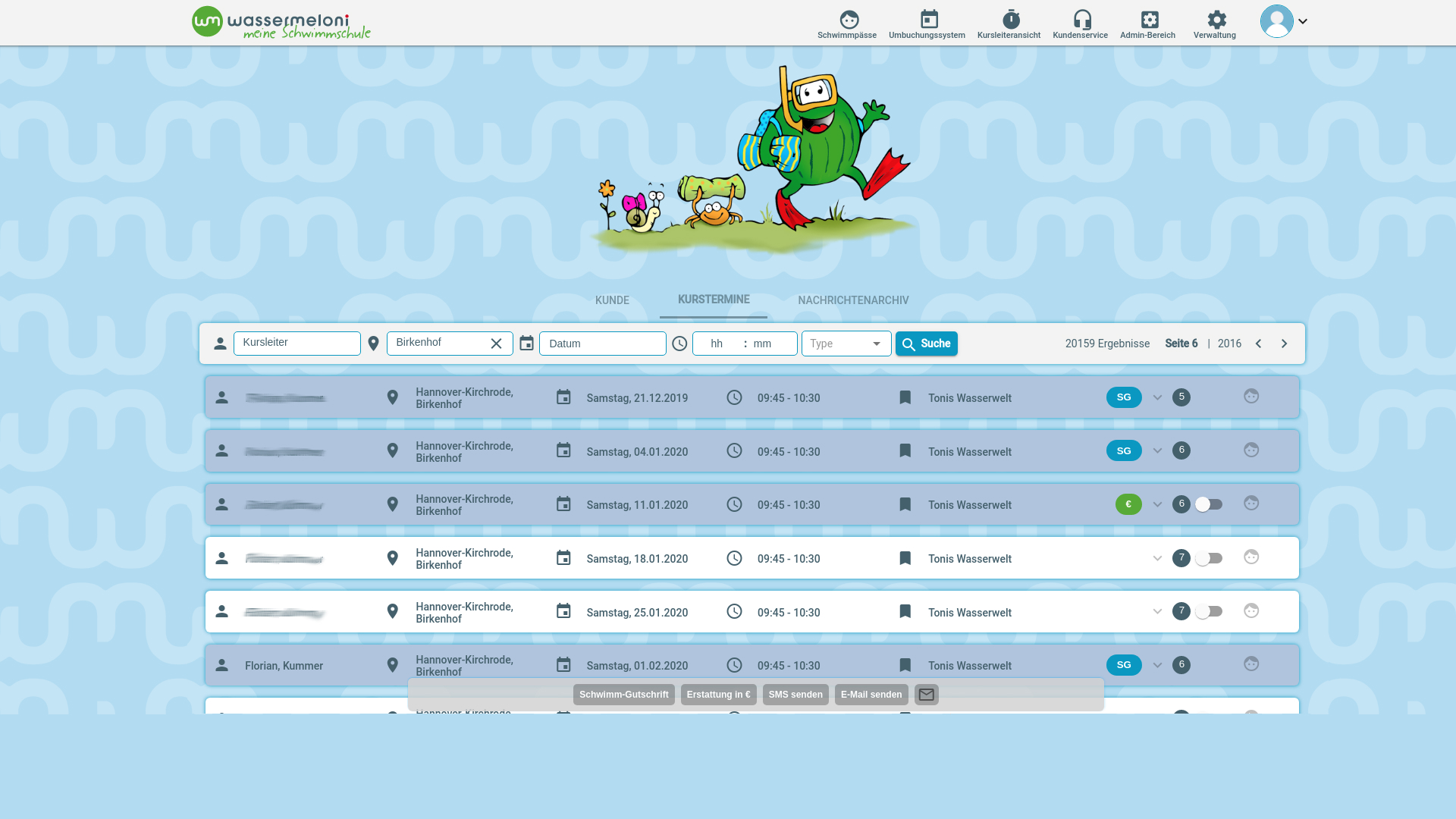Click the calendar icon beside Datum field
Viewport: 1456px width, 819px height.
coord(526,344)
